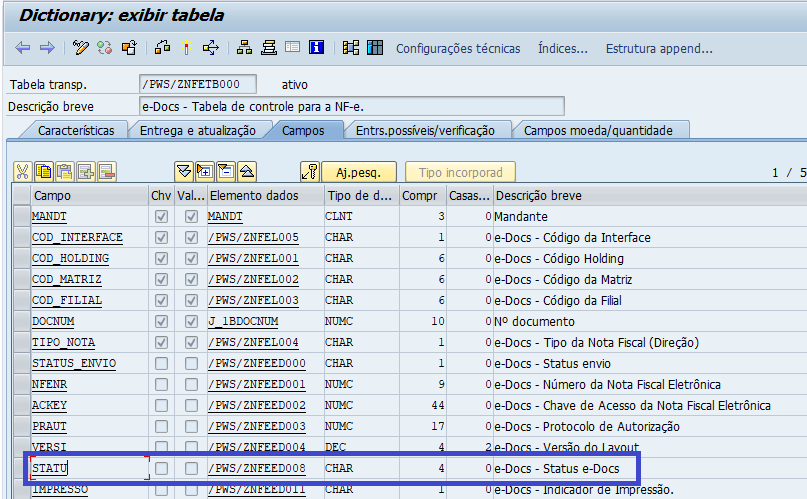Expand all rows using expand icon

(184, 171)
